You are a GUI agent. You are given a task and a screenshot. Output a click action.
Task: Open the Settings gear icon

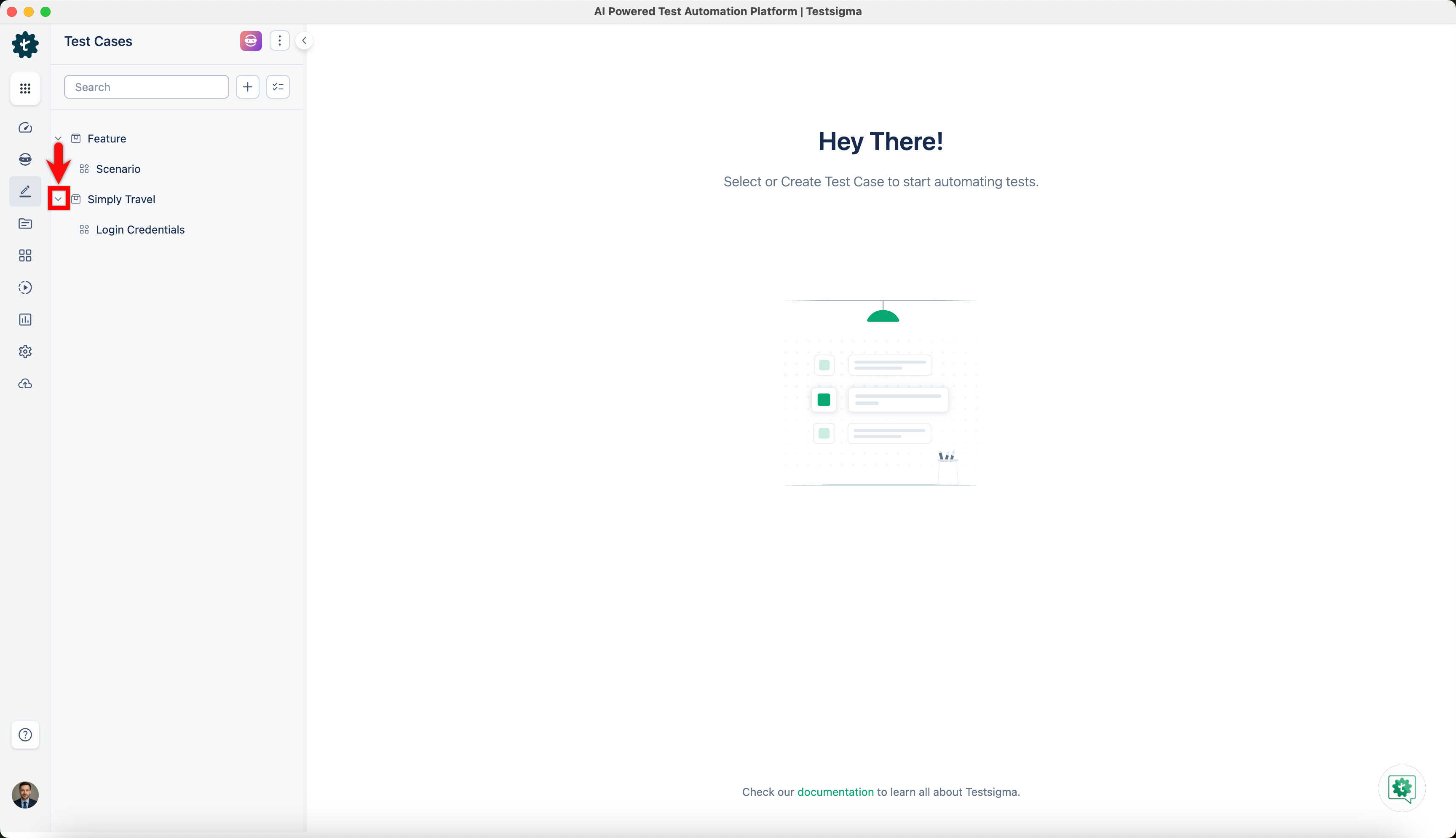pyautogui.click(x=25, y=352)
